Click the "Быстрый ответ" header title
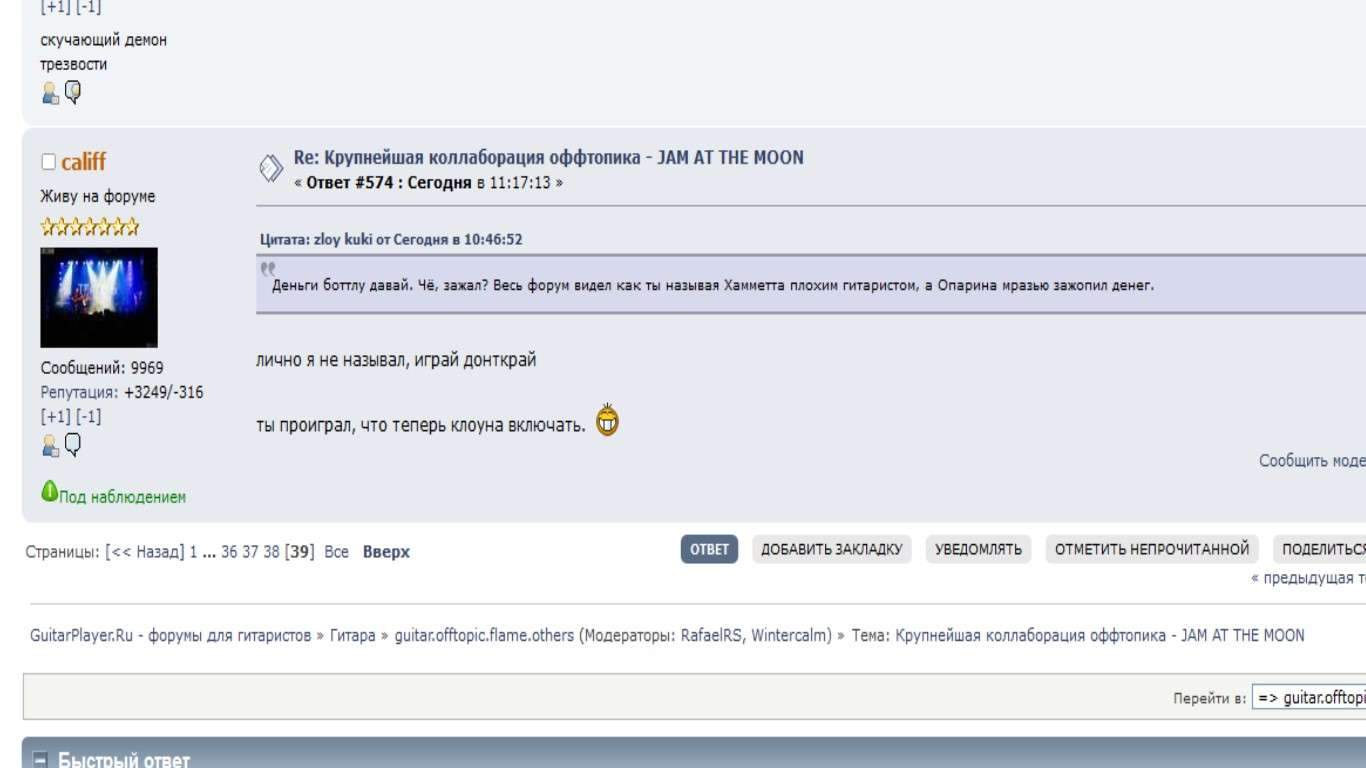The image size is (1366, 768). (124, 761)
